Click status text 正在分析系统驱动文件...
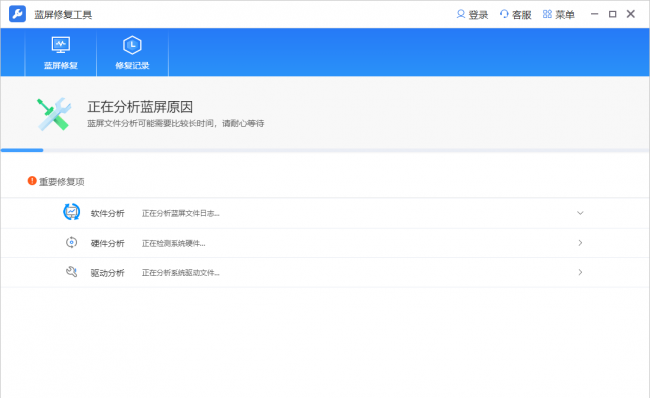Screen dimensions: 650x398 coord(181,273)
